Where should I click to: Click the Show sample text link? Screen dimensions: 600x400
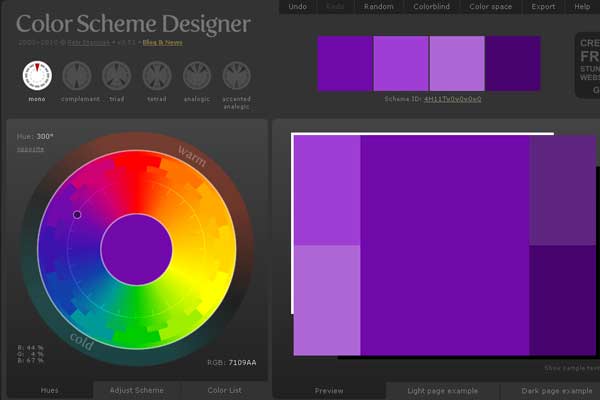(572, 368)
